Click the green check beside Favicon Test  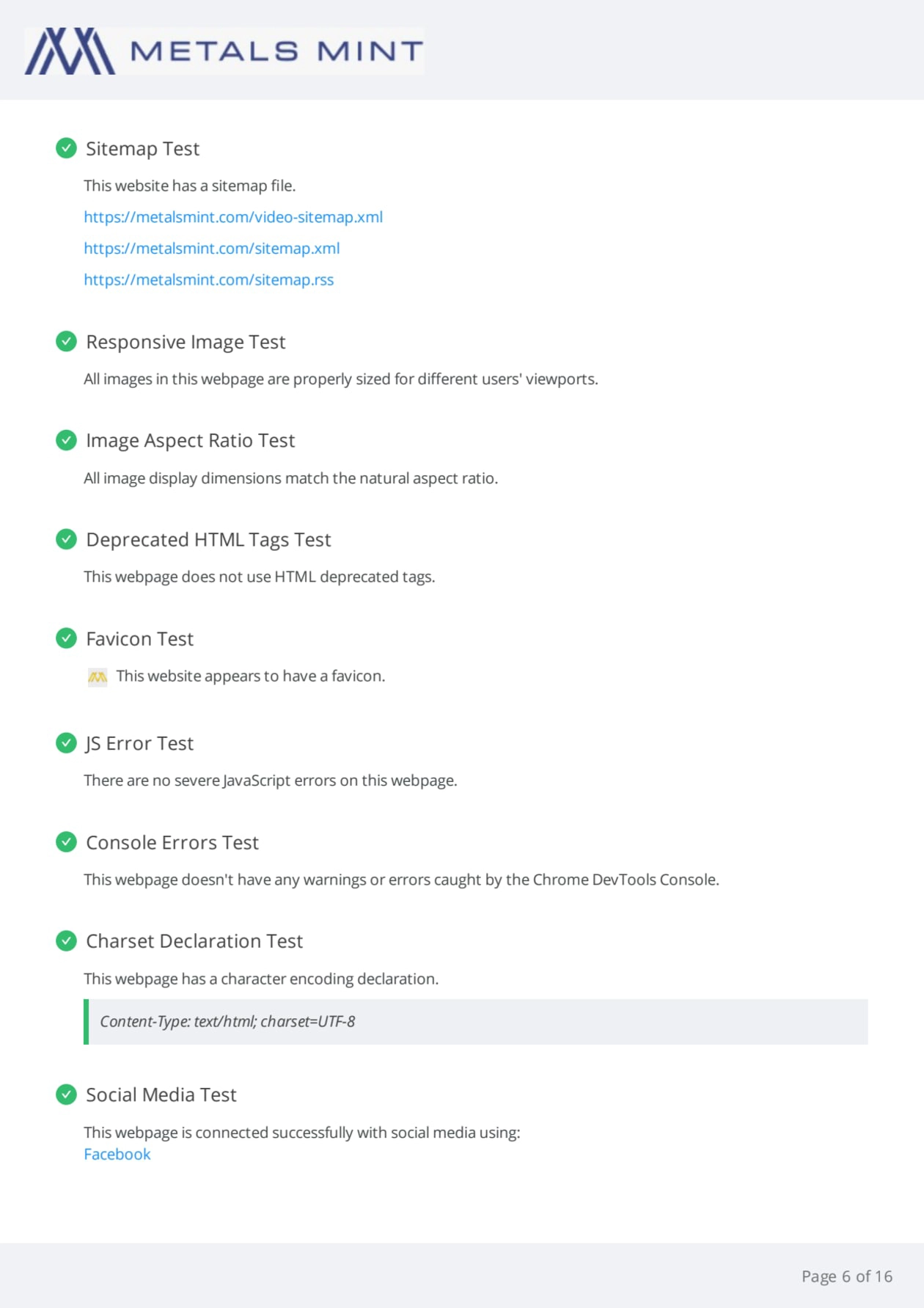tap(66, 638)
